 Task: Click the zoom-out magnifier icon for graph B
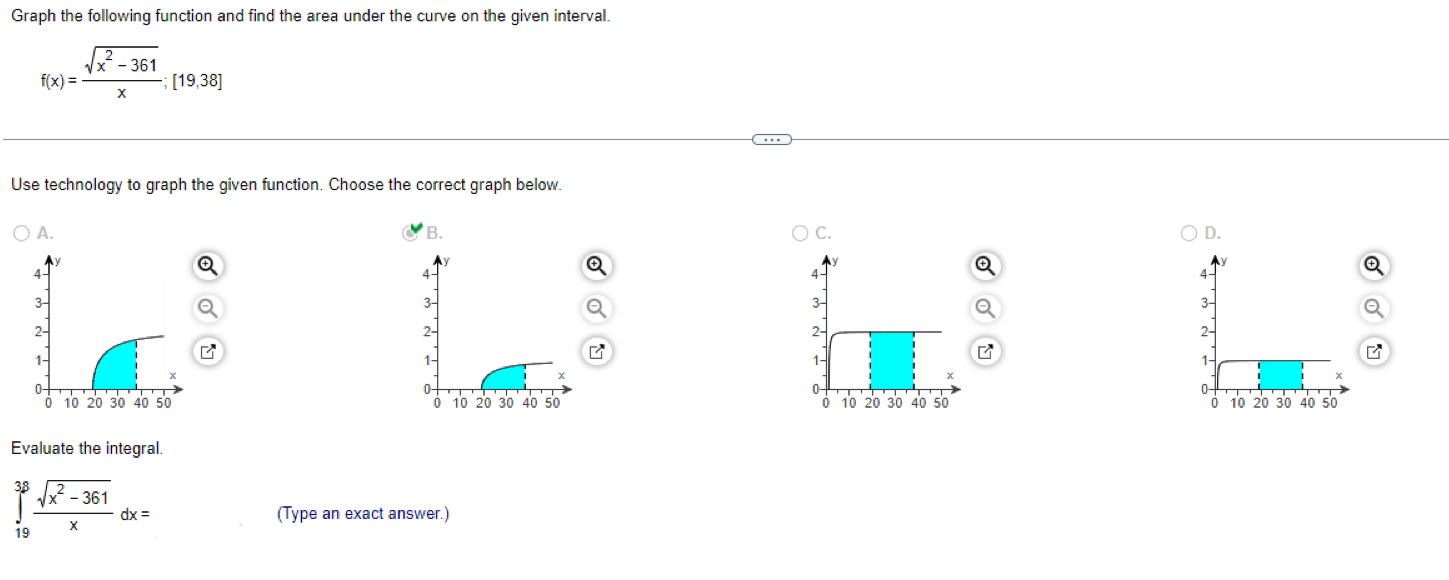tap(595, 309)
